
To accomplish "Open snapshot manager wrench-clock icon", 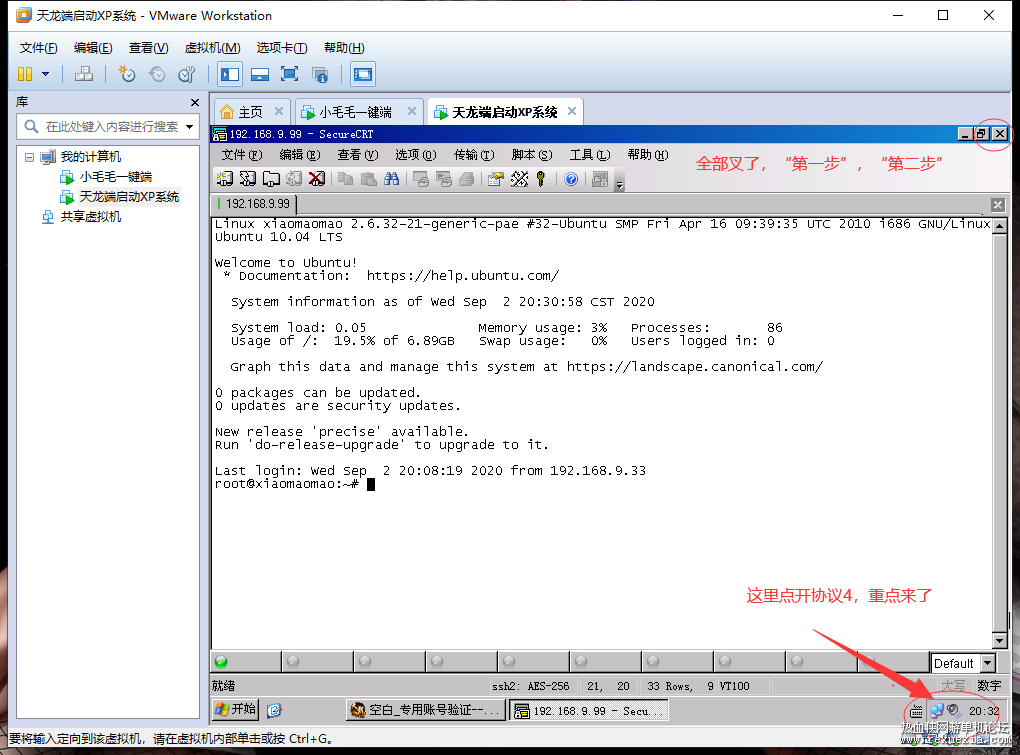I will tap(187, 74).
